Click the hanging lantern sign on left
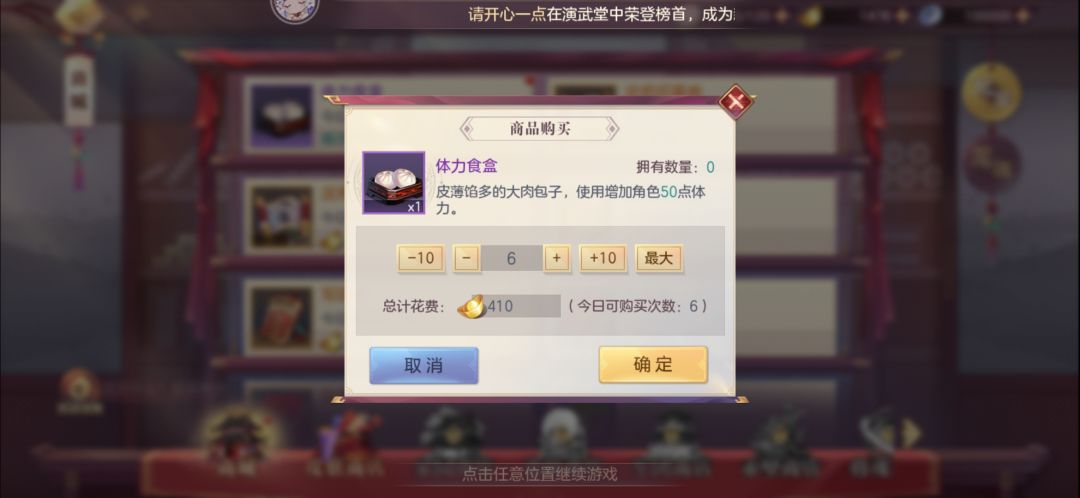Screen dimensions: 1080x498 click(79, 90)
